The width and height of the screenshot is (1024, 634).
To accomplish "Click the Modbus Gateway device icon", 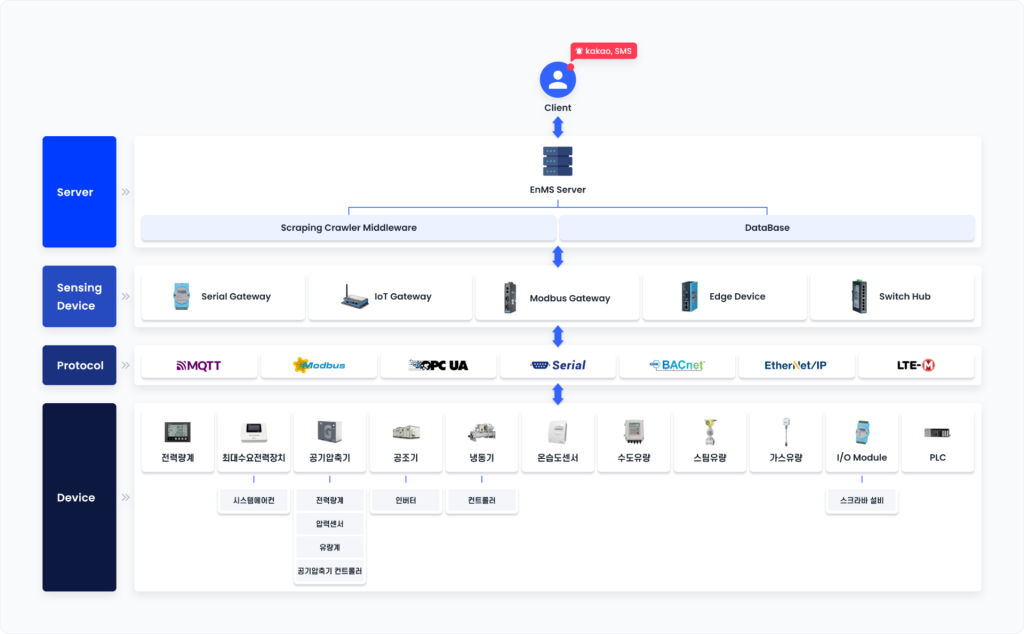I will [x=510, y=298].
